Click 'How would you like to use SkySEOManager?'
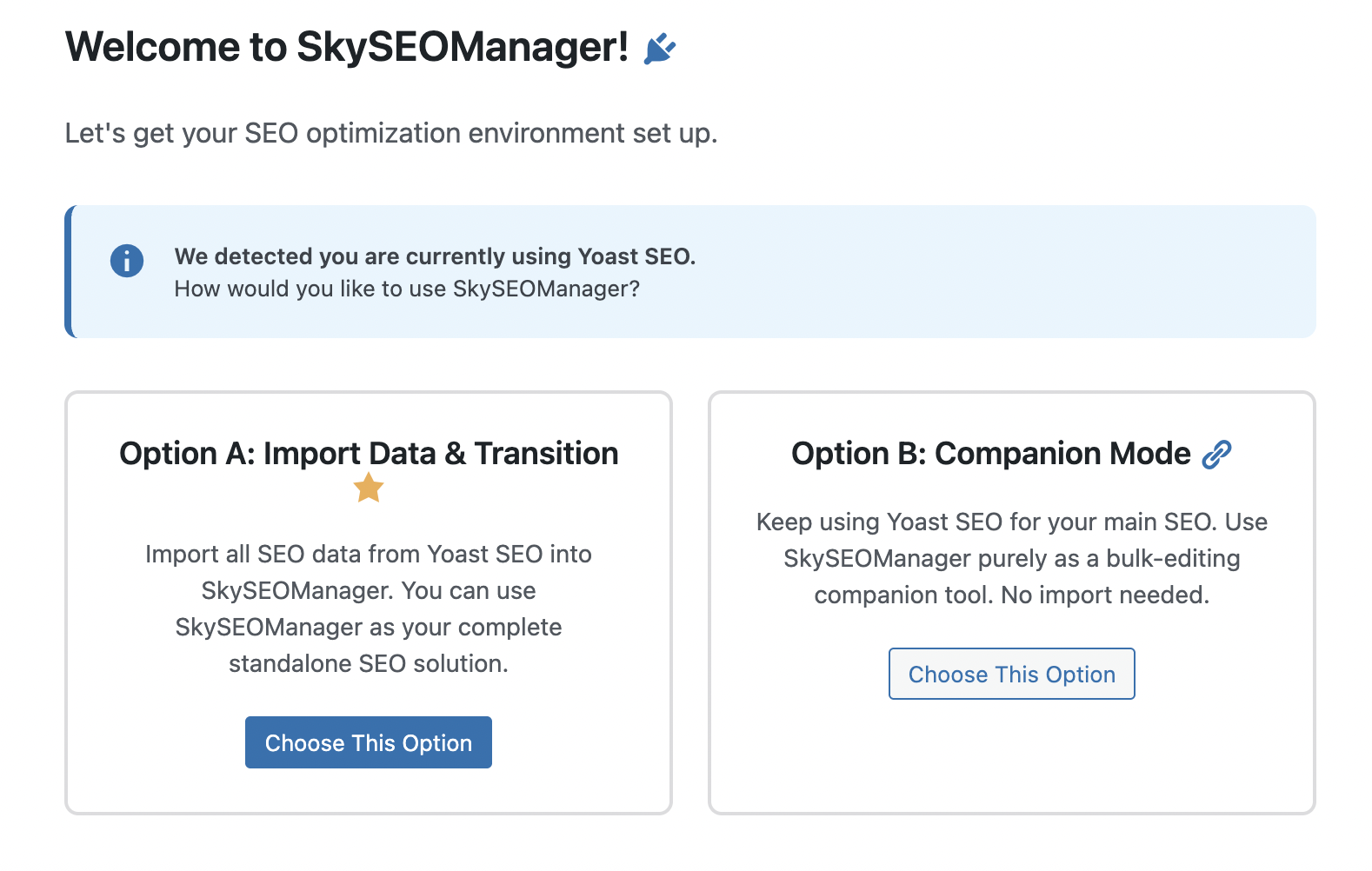This screenshot has width=1372, height=871. tap(407, 289)
